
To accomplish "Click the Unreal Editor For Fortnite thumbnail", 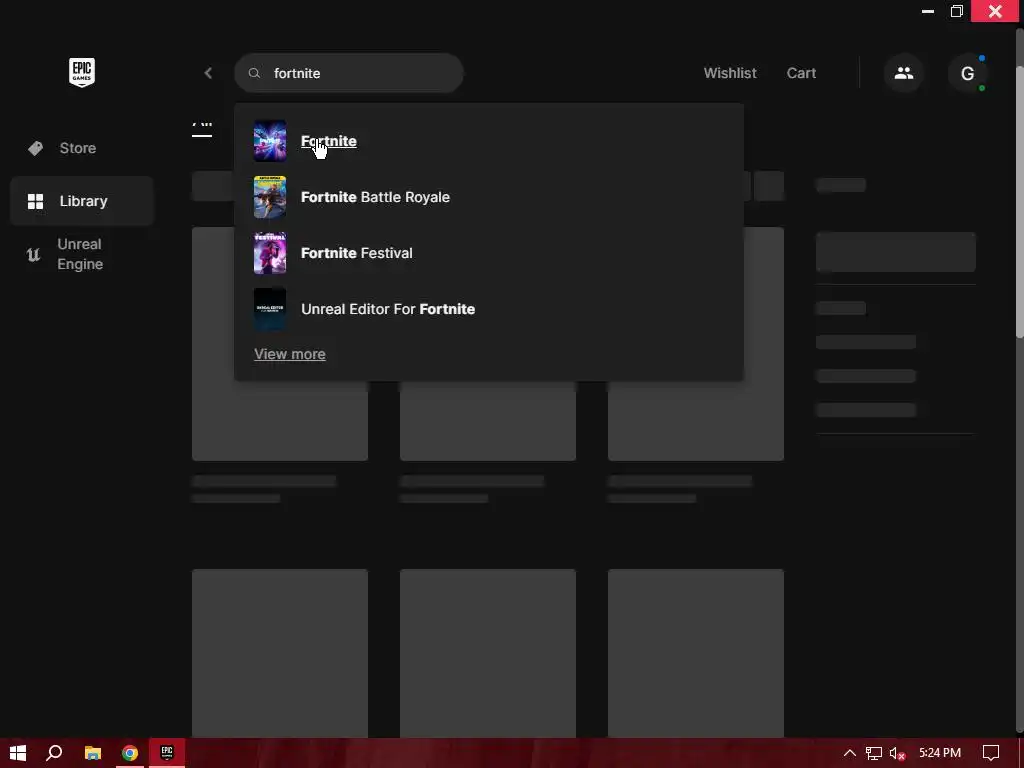I will (270, 310).
